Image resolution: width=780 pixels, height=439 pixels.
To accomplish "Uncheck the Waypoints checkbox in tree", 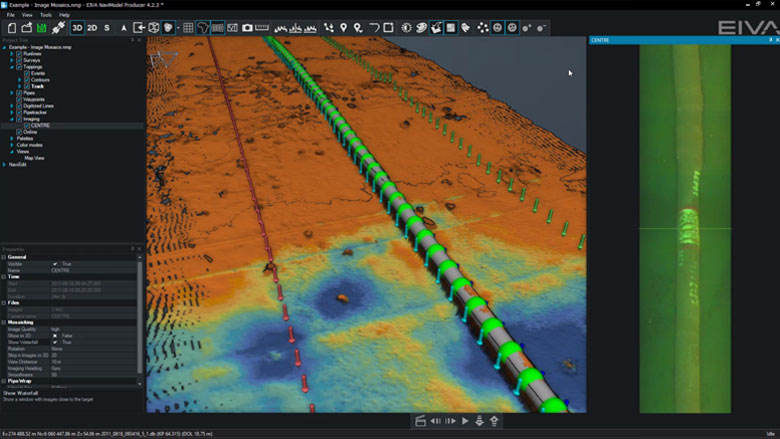I will click(x=19, y=99).
